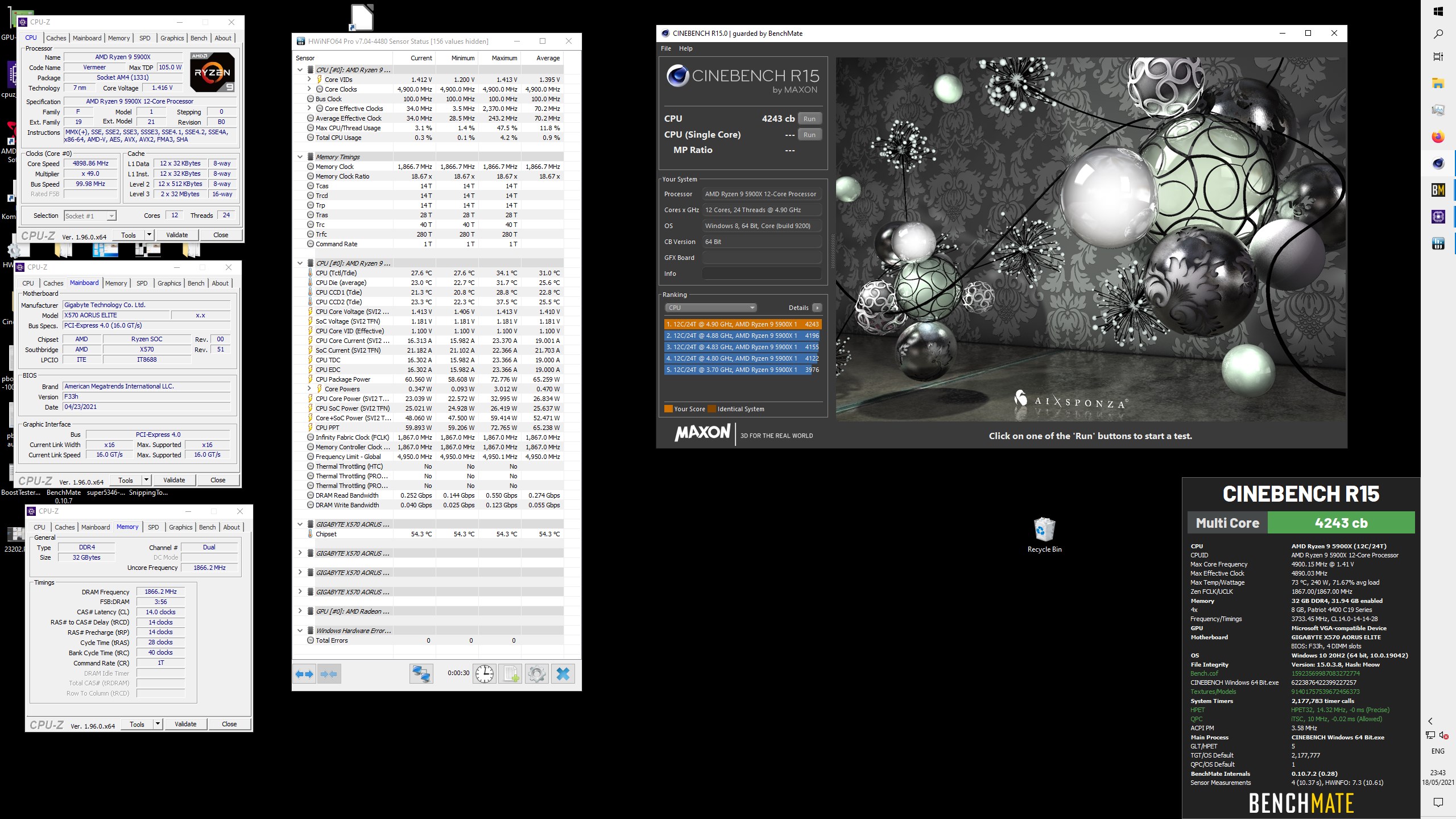Switch to BenchMate BM taskbar icon

tap(1438, 190)
